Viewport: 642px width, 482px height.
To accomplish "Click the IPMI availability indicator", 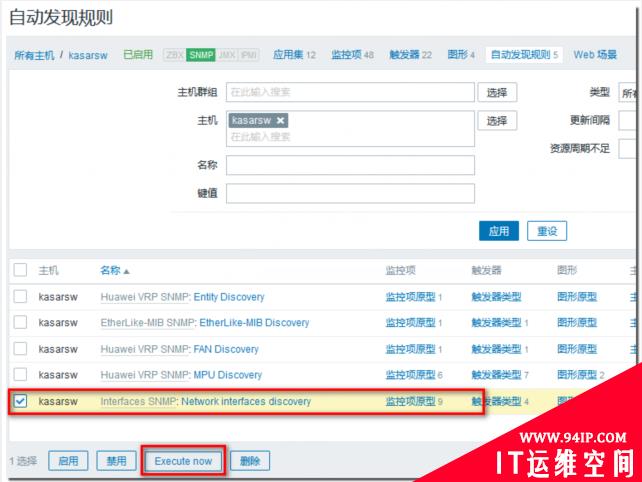I will point(249,55).
